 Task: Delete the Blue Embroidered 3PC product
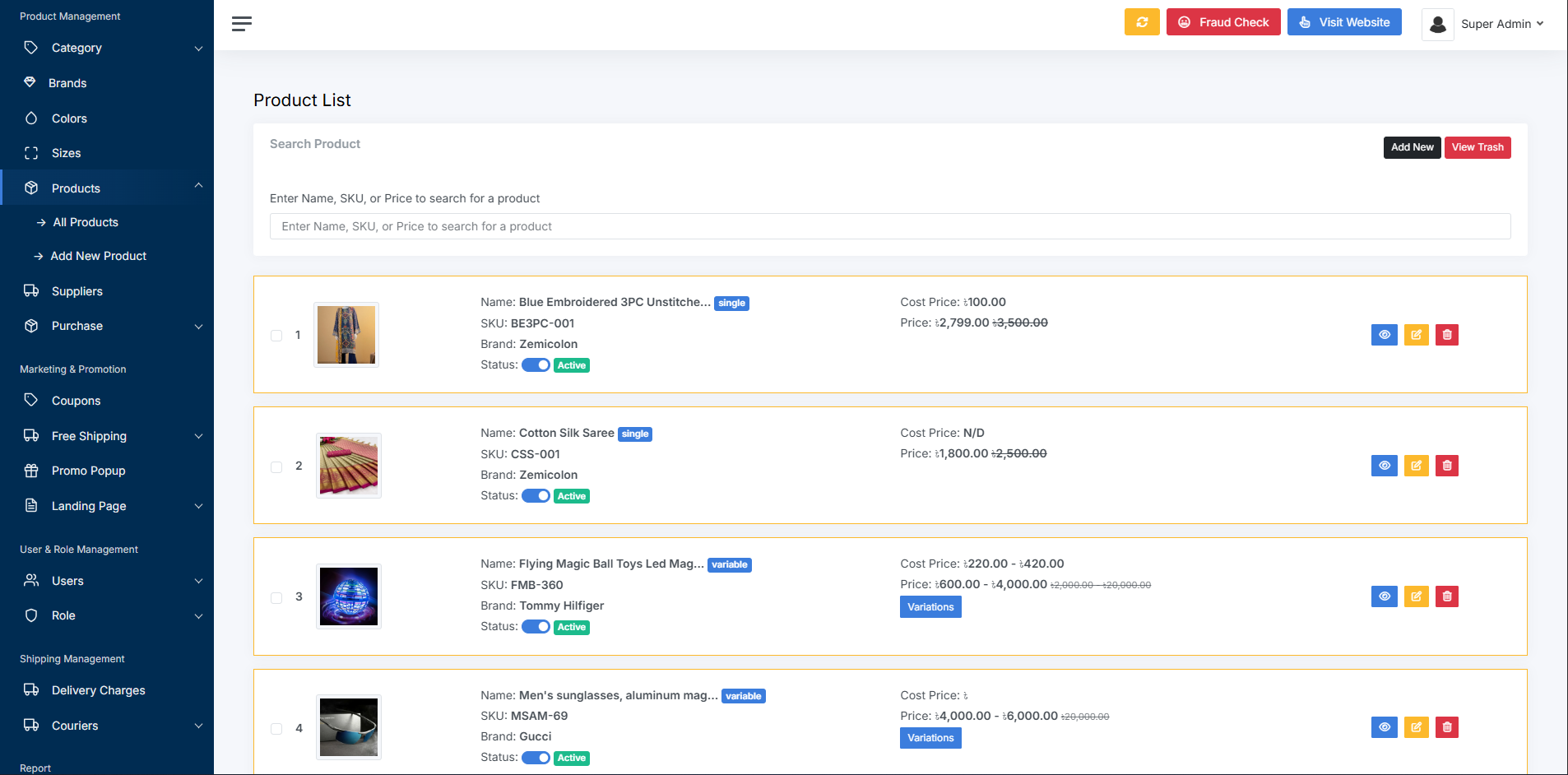[x=1446, y=335]
